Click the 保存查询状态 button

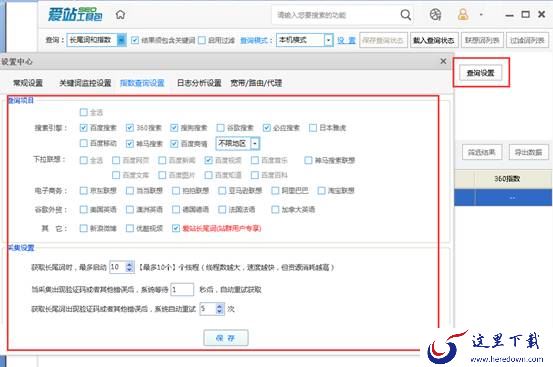(383, 40)
